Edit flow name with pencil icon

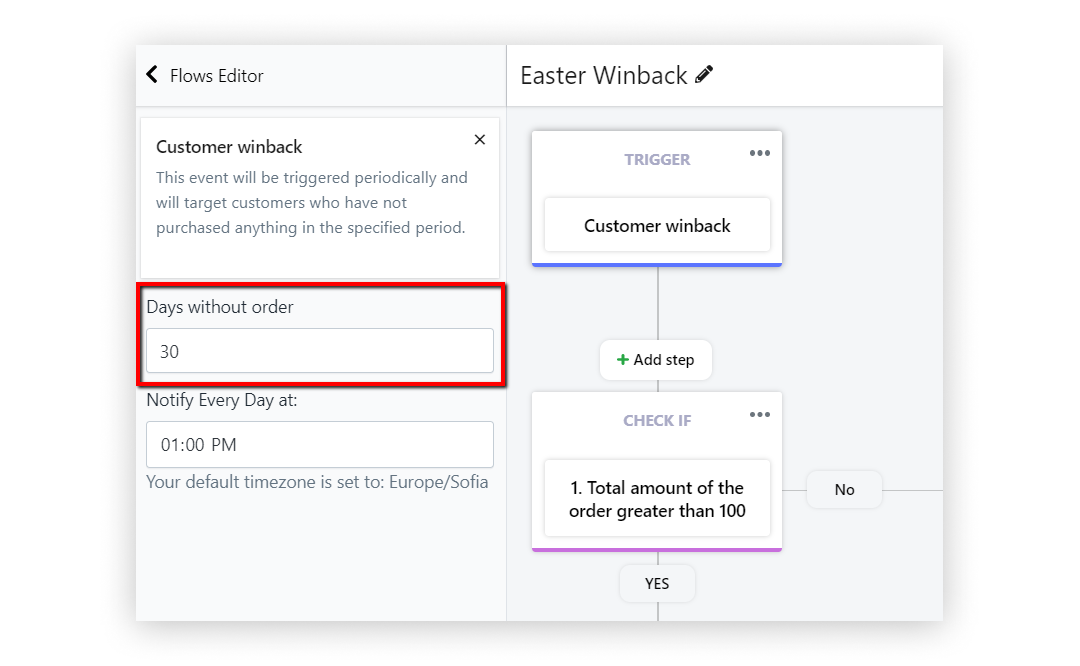(x=704, y=74)
